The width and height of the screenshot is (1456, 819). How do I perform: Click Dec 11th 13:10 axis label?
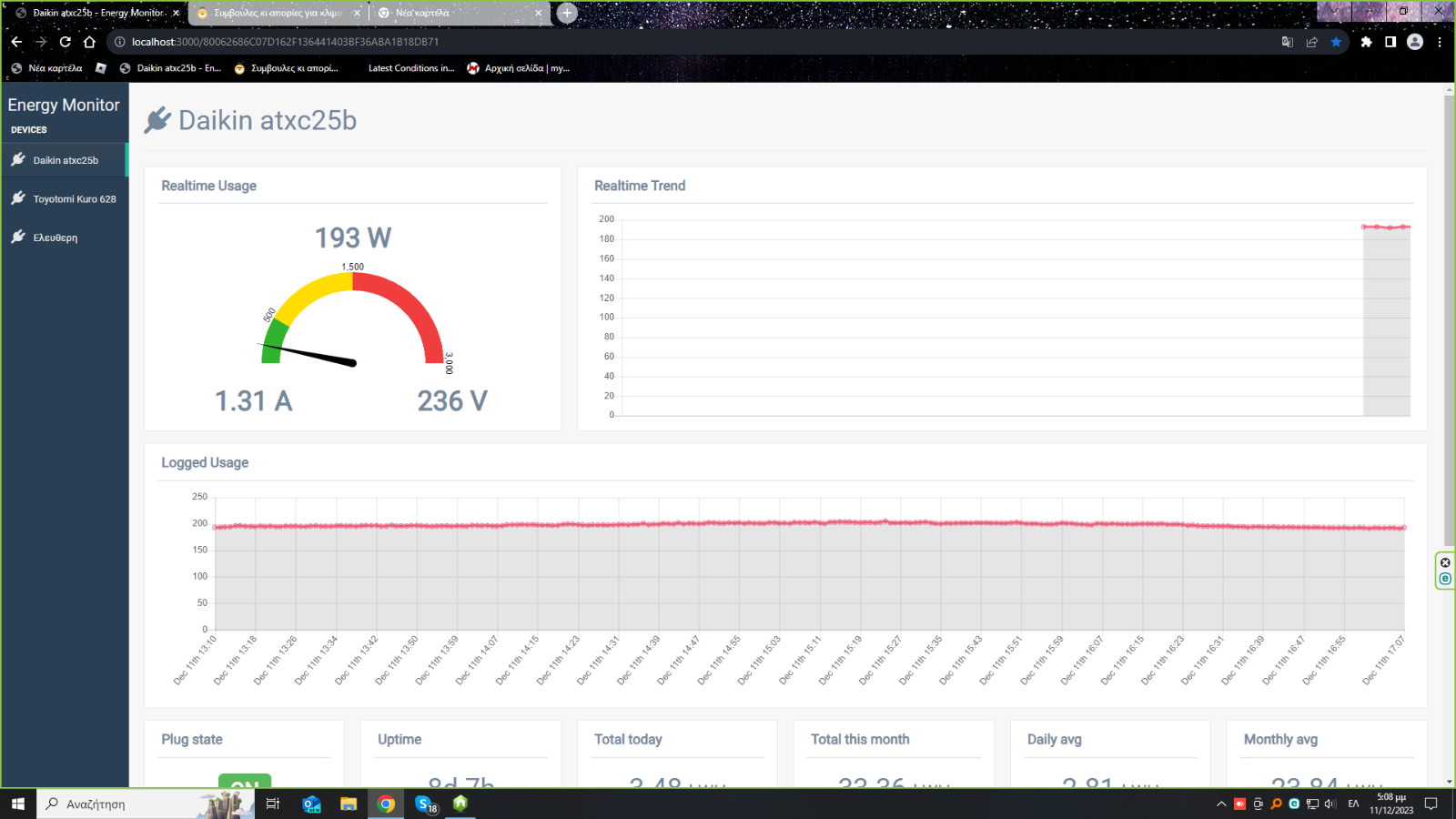(x=196, y=660)
